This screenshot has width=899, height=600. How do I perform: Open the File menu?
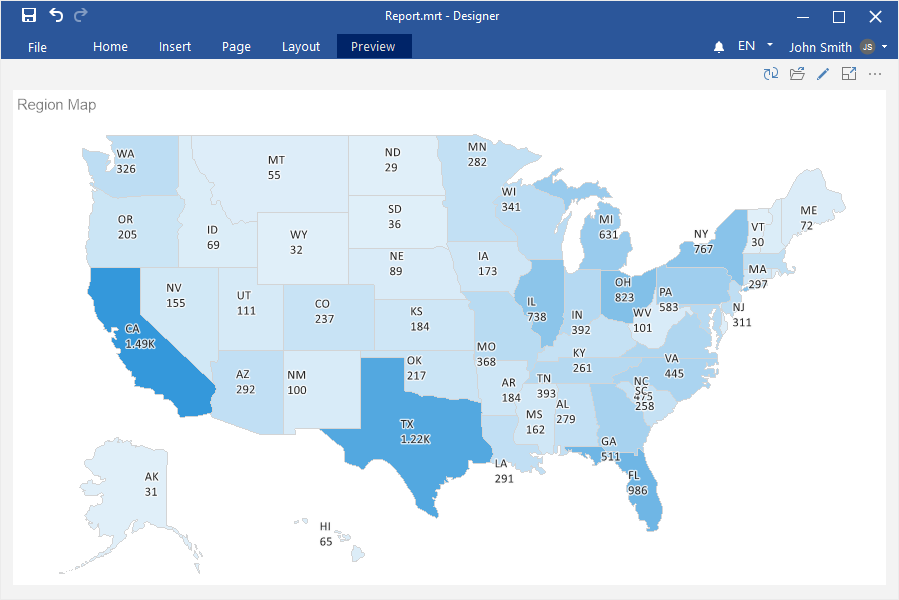tap(37, 47)
